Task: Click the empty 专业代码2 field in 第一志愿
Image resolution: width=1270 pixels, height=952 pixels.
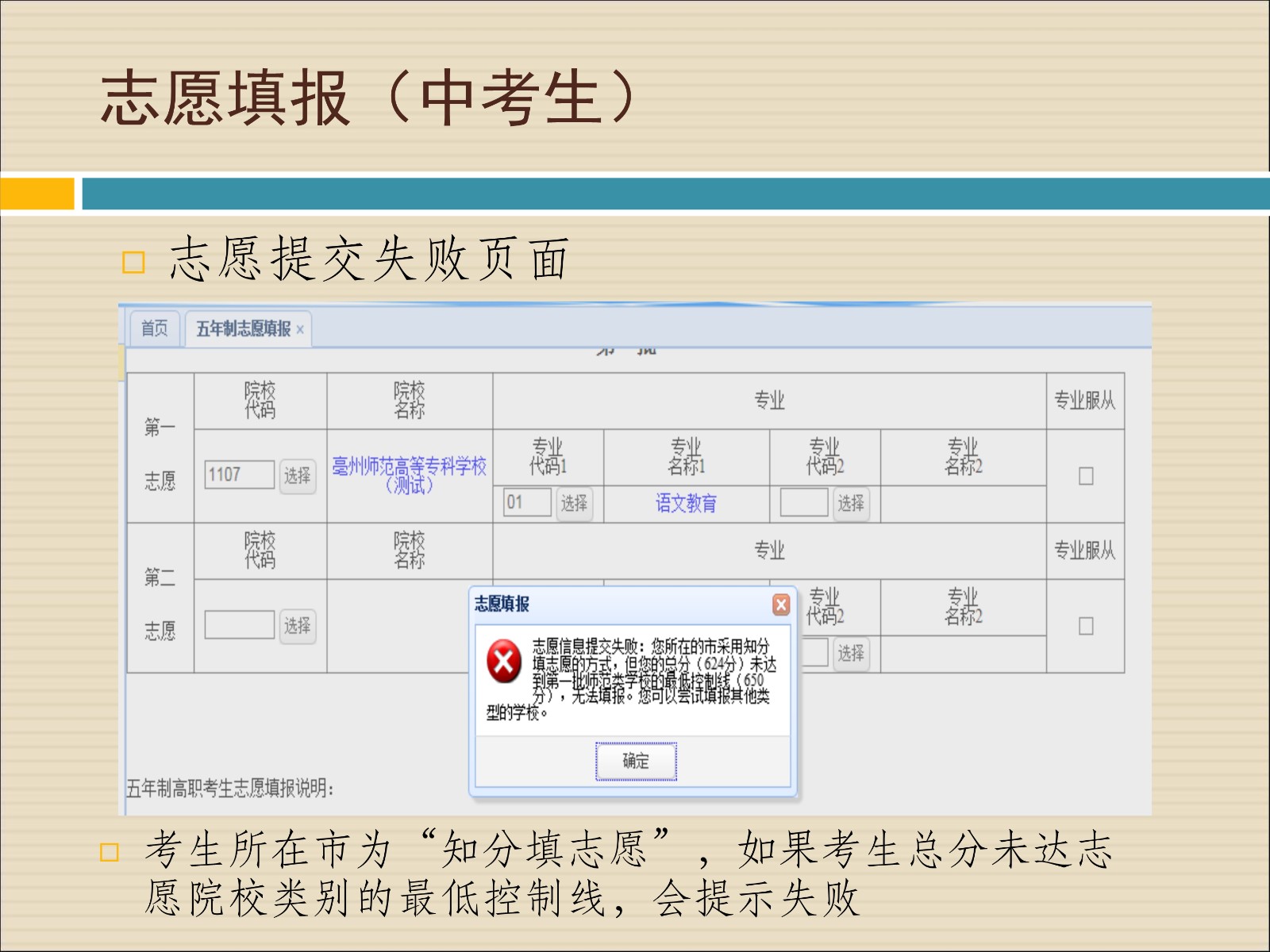Action: pos(803,503)
